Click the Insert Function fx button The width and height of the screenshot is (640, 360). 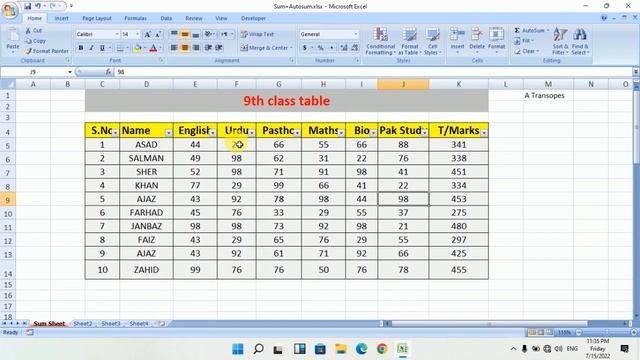[108, 72]
